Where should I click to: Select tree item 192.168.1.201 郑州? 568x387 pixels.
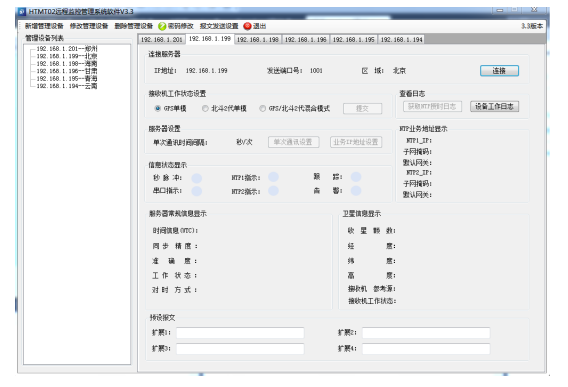[x=67, y=49]
